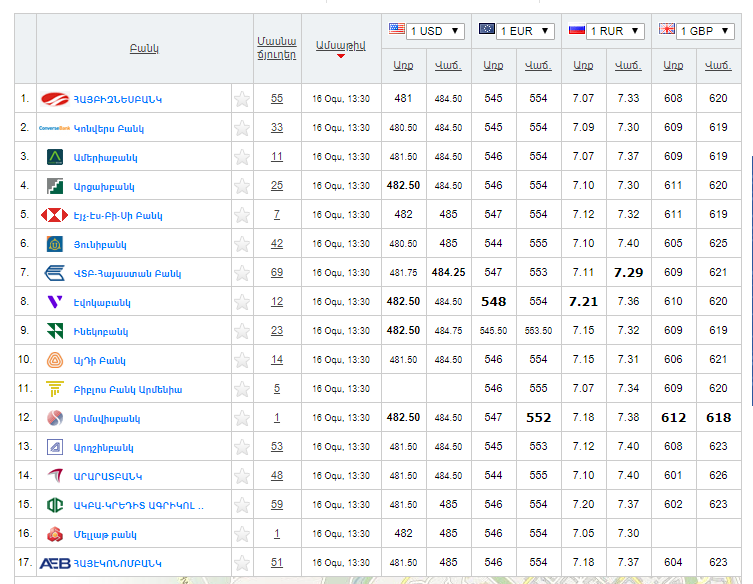Open ՀԱՅԲԻԶՆԵՍԲԱՆԿ bank name link
Screen dimensions: 753x584
(x=118, y=99)
